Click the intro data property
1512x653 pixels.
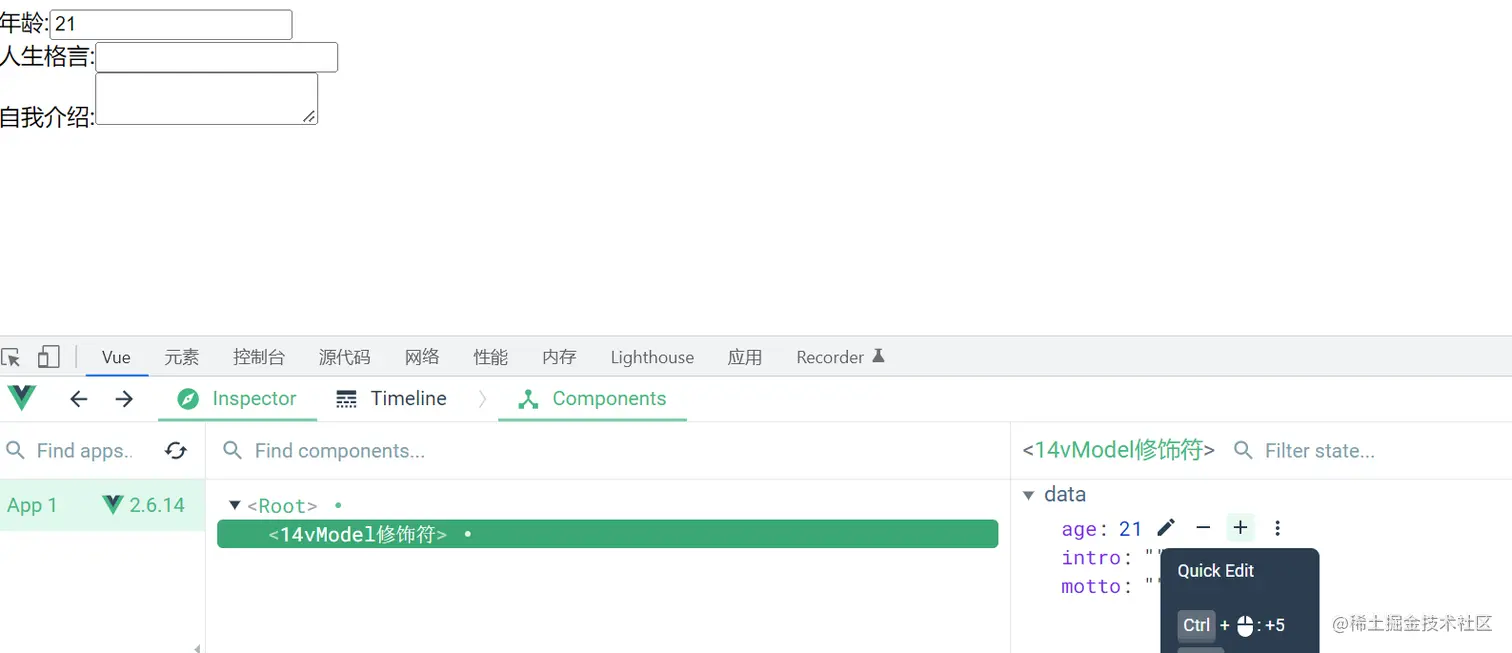1091,557
